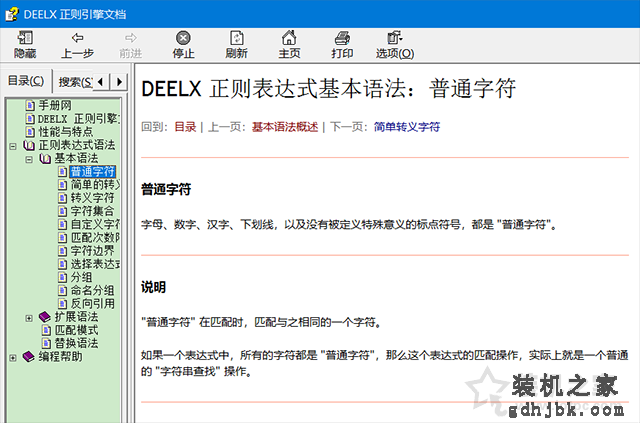Follow the 简单转义字符 next-page link
Viewport: 640px width, 423px height.
coord(407,127)
